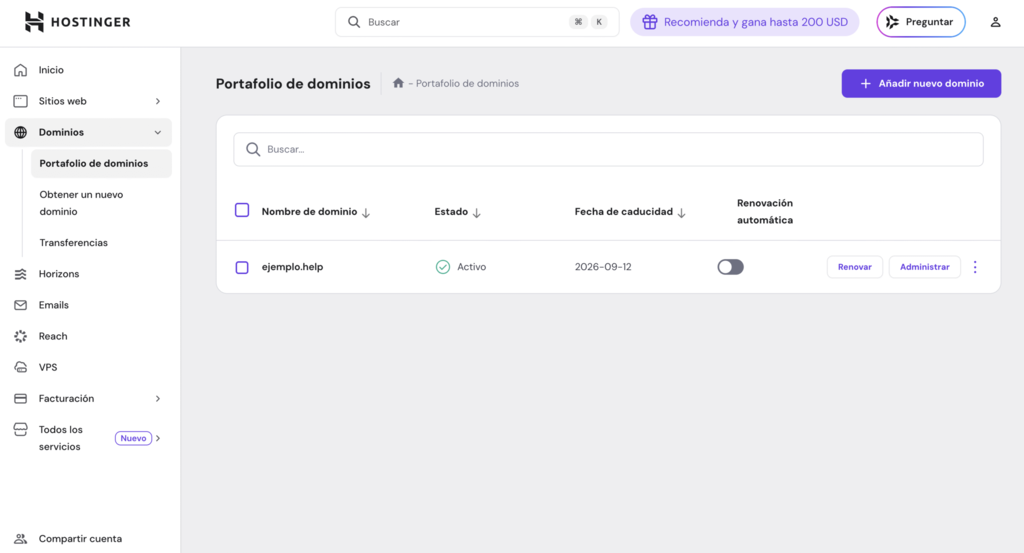Click the Nuevo badge in the sidebar
Image resolution: width=1024 pixels, height=553 pixels.
coord(133,438)
